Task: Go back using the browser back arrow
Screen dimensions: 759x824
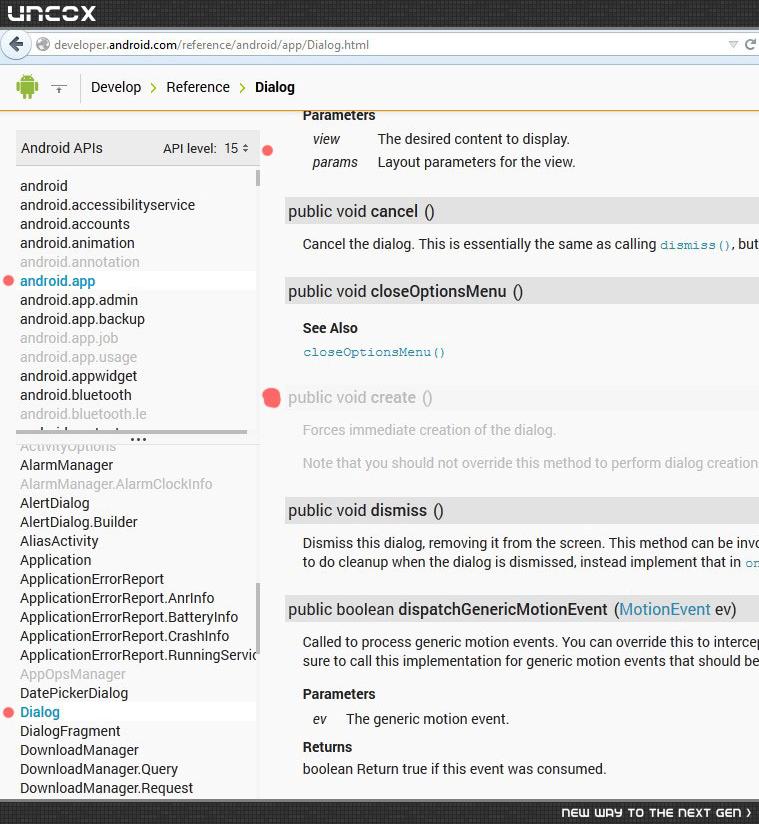Action: (x=16, y=44)
